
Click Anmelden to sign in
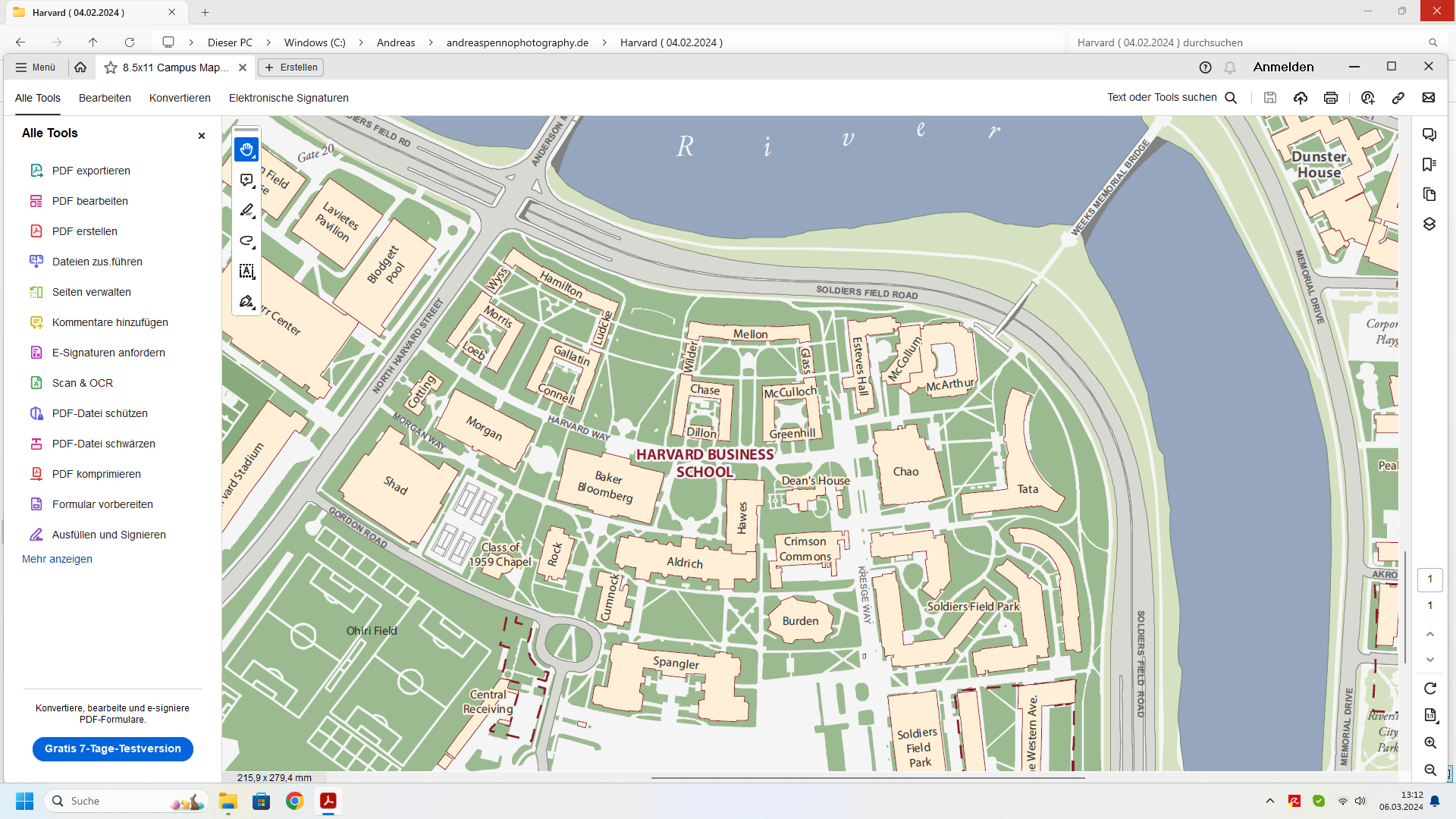click(1283, 67)
